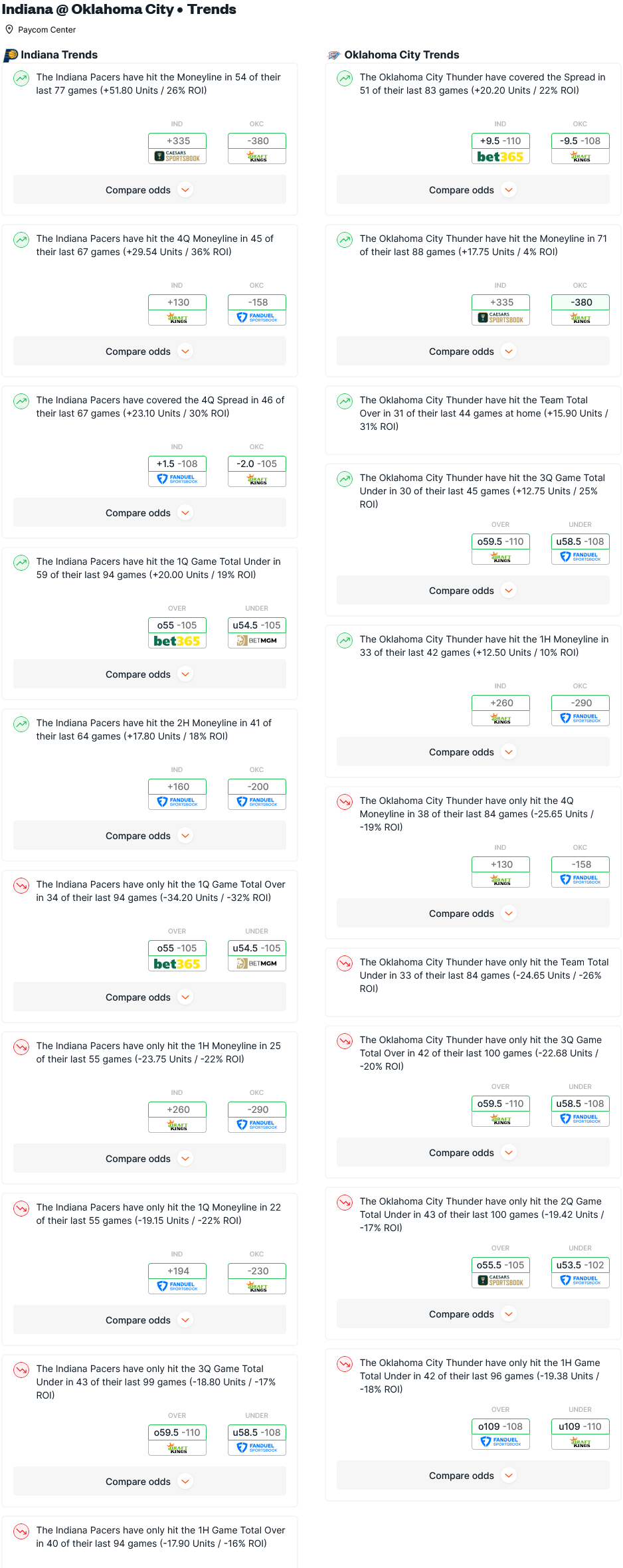Select the -2.0 -105 OKC 4Q spread odds
623x1568 pixels.
[x=257, y=464]
